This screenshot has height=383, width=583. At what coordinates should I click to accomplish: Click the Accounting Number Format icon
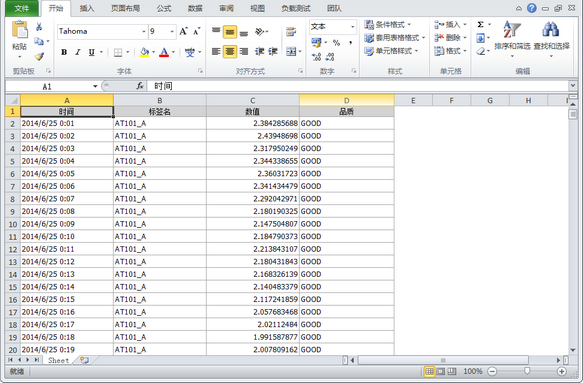click(x=316, y=43)
